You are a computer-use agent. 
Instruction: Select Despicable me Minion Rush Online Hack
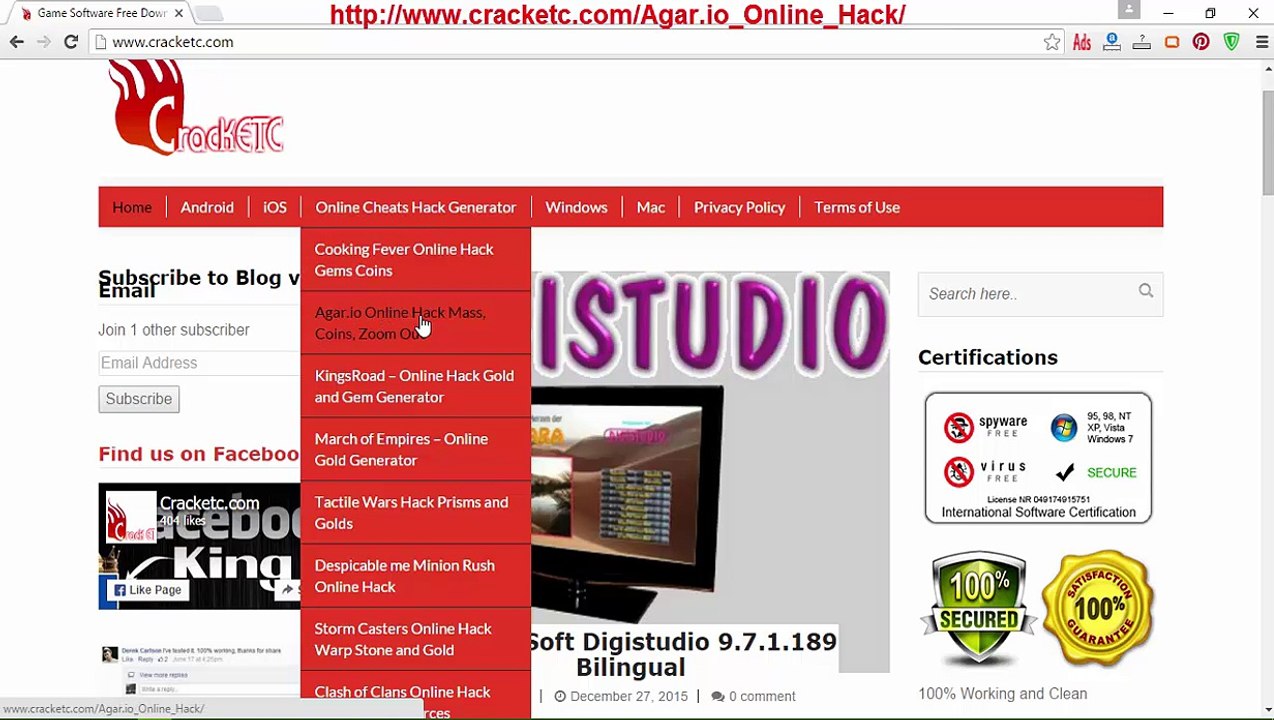[x=415, y=576]
